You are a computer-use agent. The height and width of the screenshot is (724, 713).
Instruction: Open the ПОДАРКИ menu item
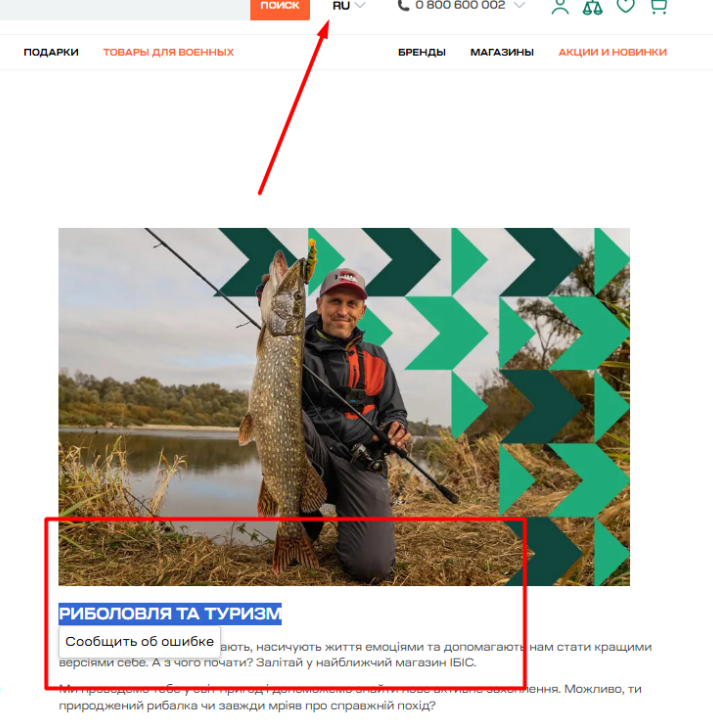coord(51,52)
